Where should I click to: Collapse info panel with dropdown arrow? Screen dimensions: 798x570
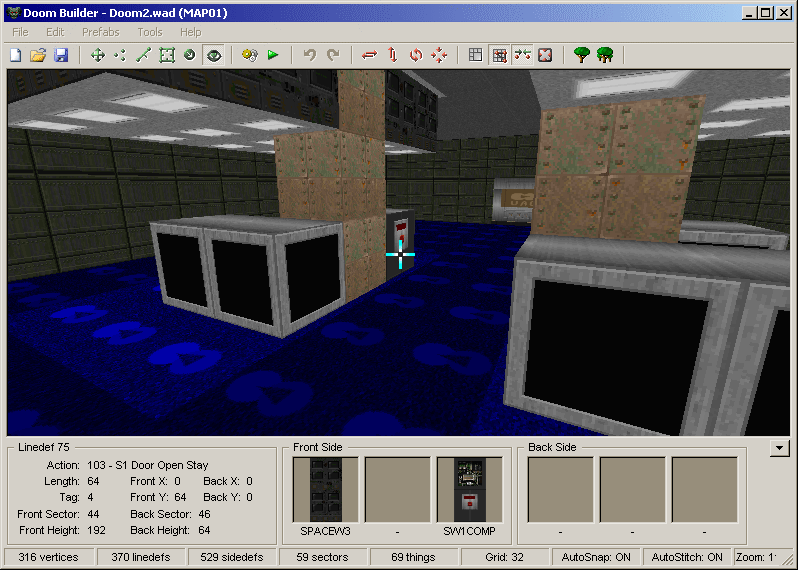click(x=779, y=448)
